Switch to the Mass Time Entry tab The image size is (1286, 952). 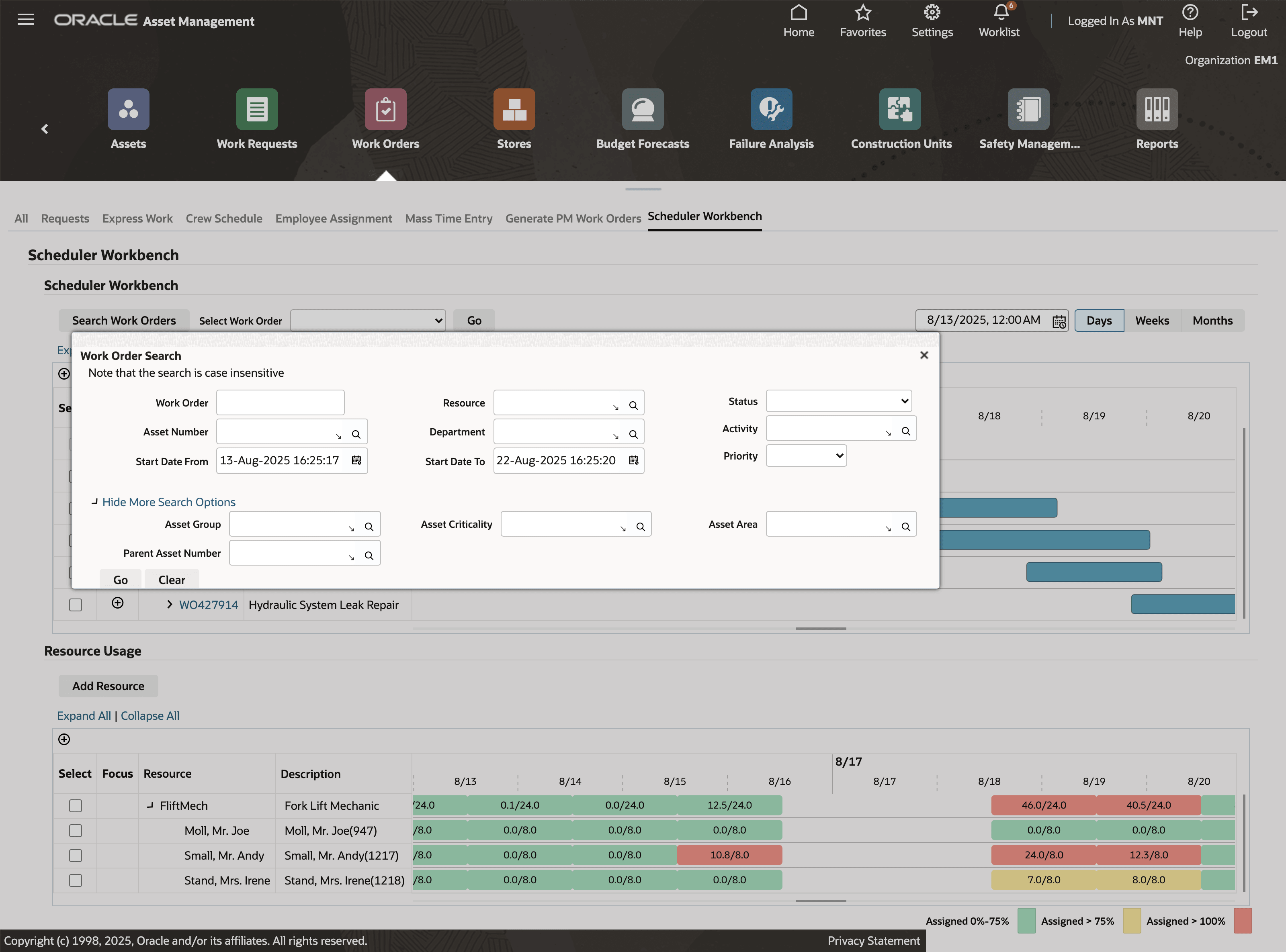(x=448, y=219)
